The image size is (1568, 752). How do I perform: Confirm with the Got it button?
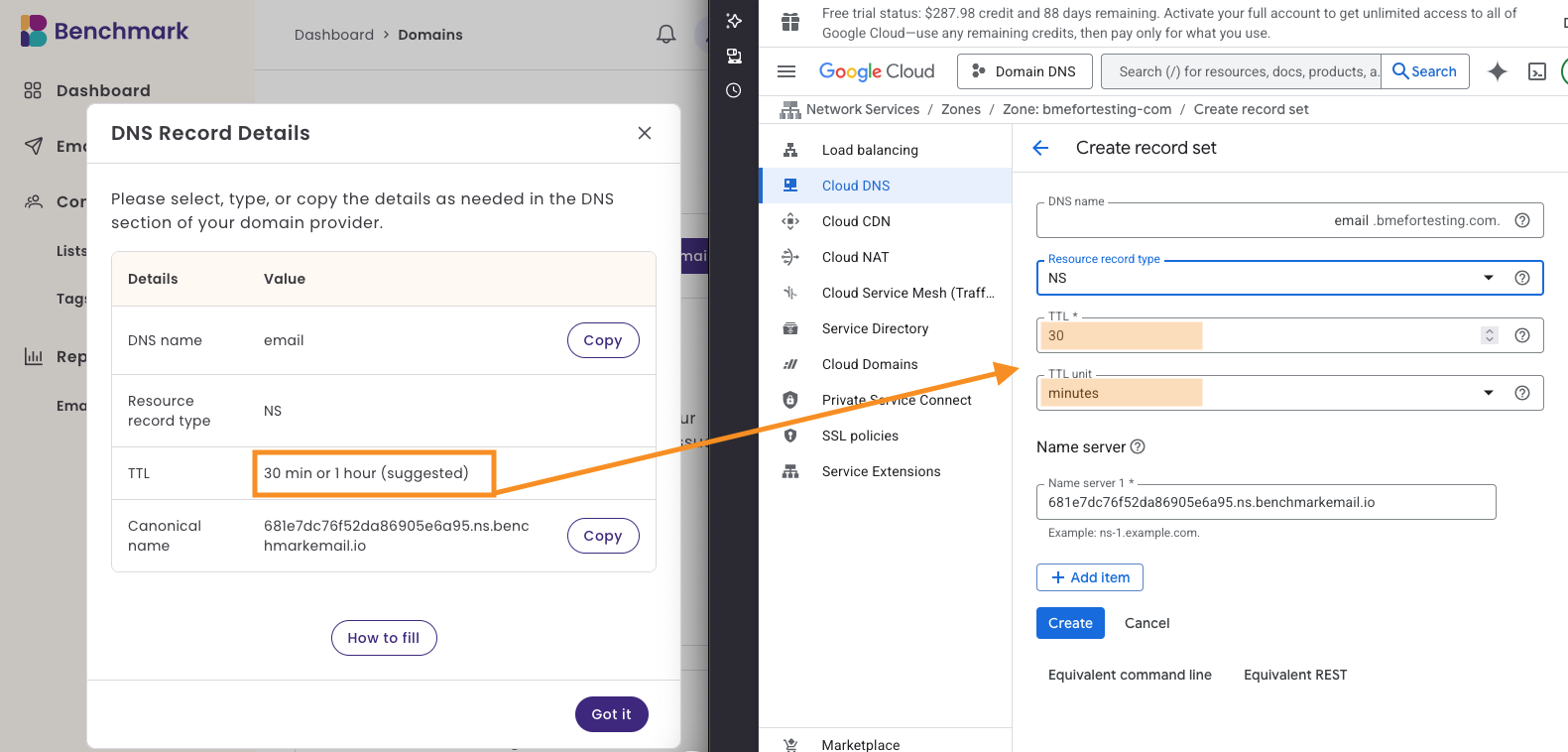tap(612, 714)
